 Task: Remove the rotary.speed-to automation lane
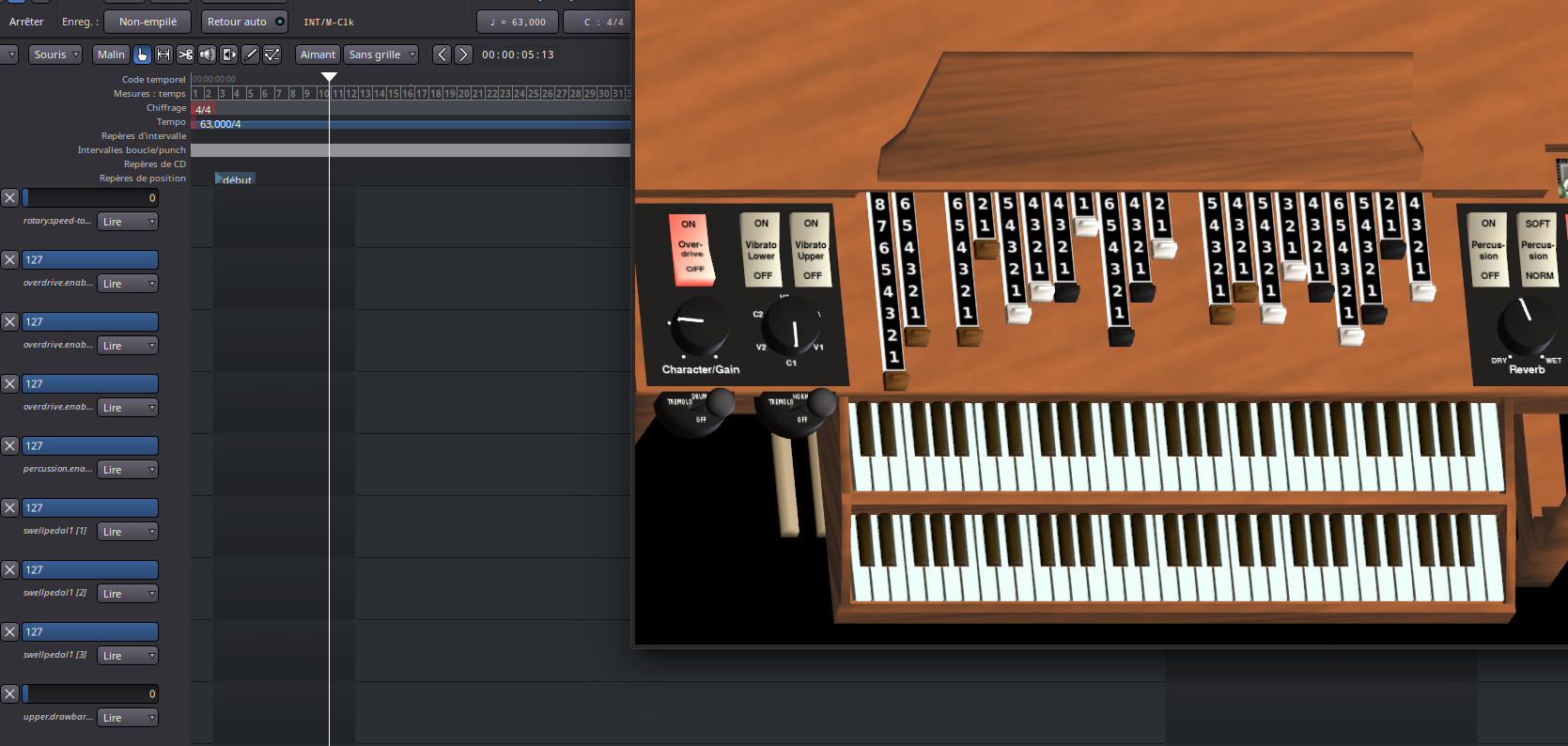(9, 197)
